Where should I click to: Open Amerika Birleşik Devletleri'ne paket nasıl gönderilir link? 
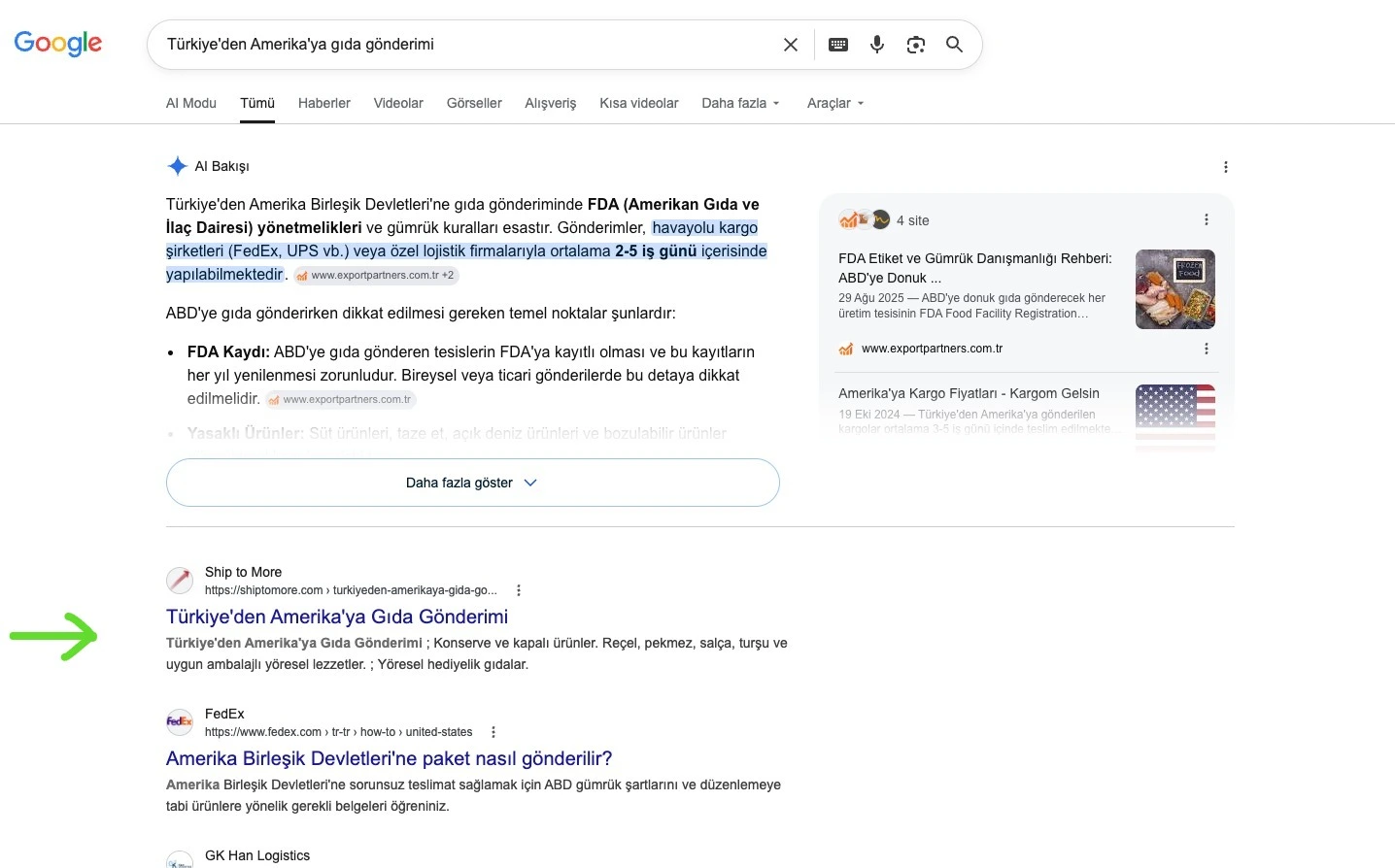390,758
